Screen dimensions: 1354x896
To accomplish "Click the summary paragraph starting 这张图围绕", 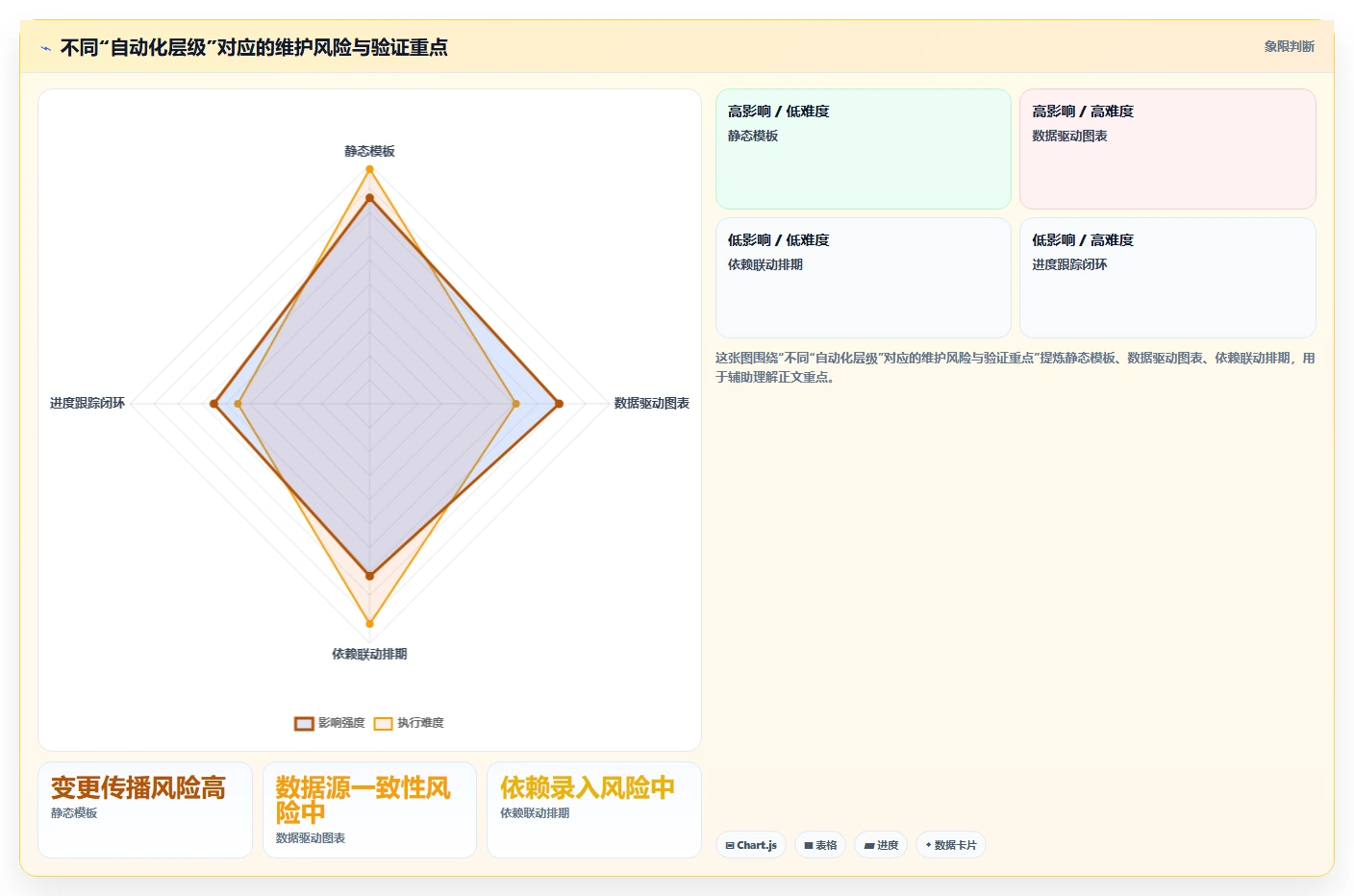I will 1015,367.
